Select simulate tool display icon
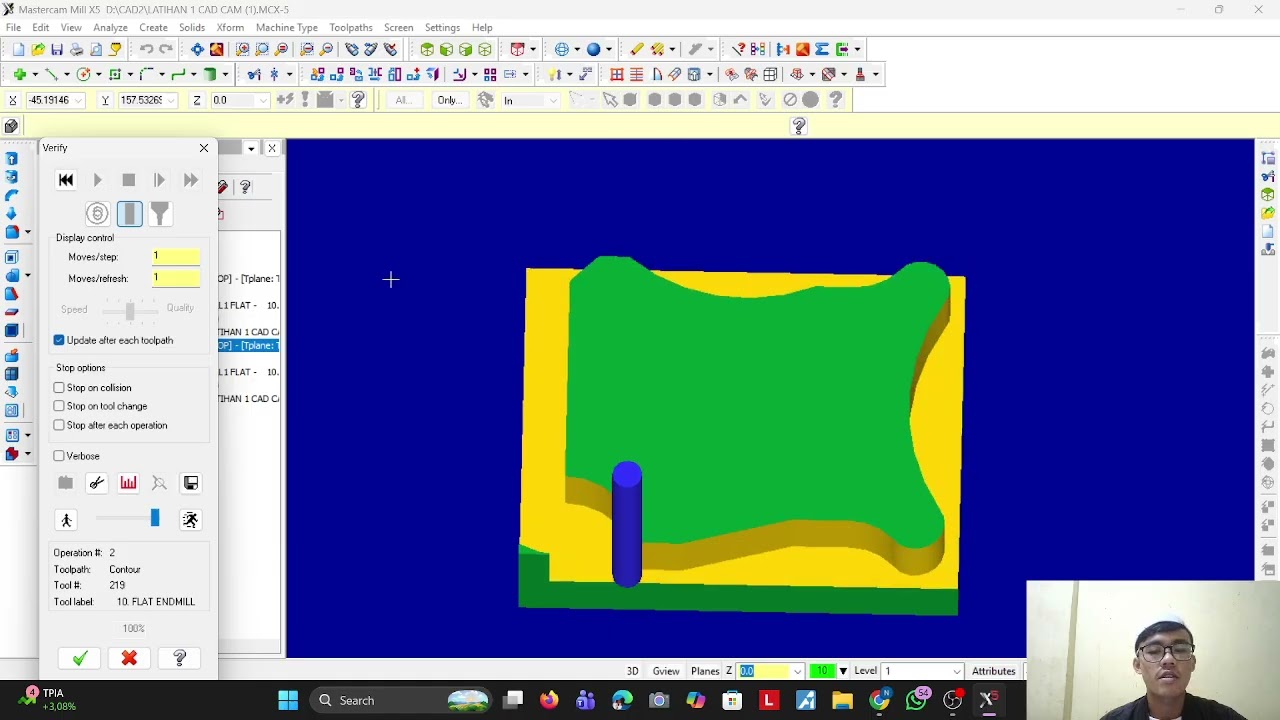The width and height of the screenshot is (1280, 720). [129, 213]
